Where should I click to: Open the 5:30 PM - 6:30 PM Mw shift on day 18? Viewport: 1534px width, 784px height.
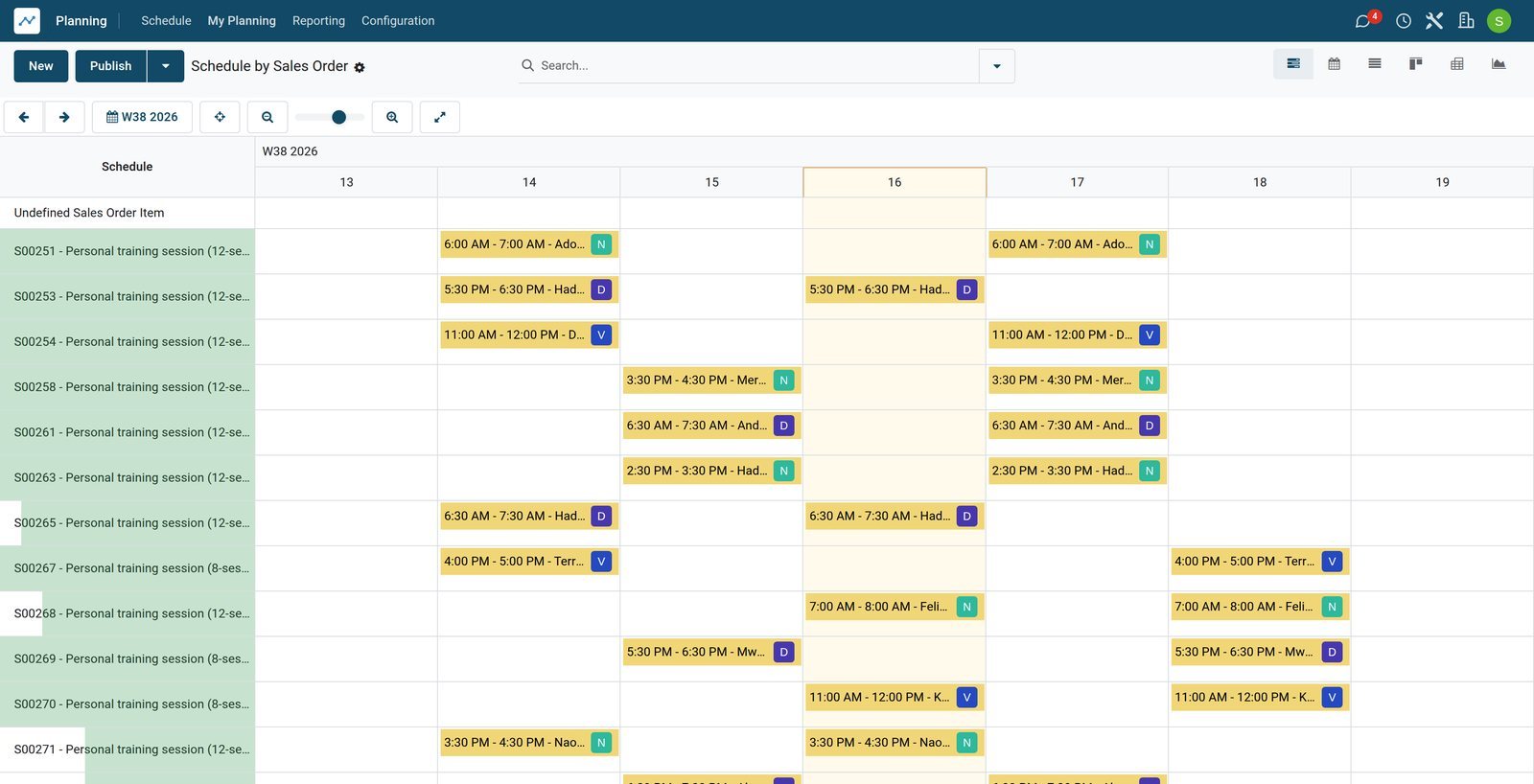tap(1260, 652)
